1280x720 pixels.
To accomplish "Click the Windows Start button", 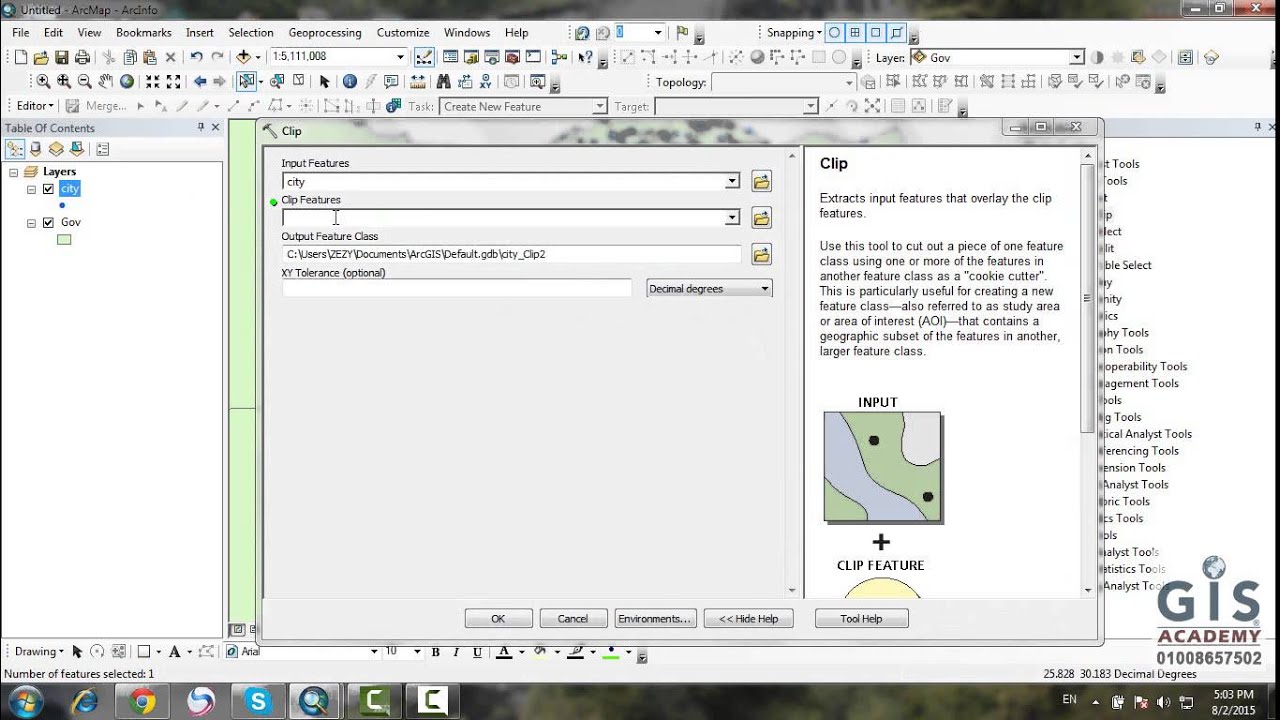I will pyautogui.click(x=24, y=702).
